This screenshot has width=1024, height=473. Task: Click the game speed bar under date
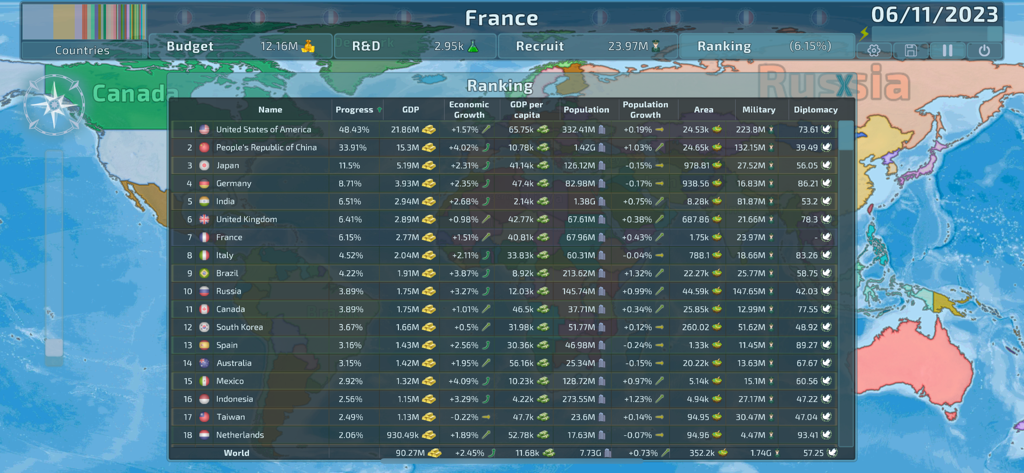[936, 34]
